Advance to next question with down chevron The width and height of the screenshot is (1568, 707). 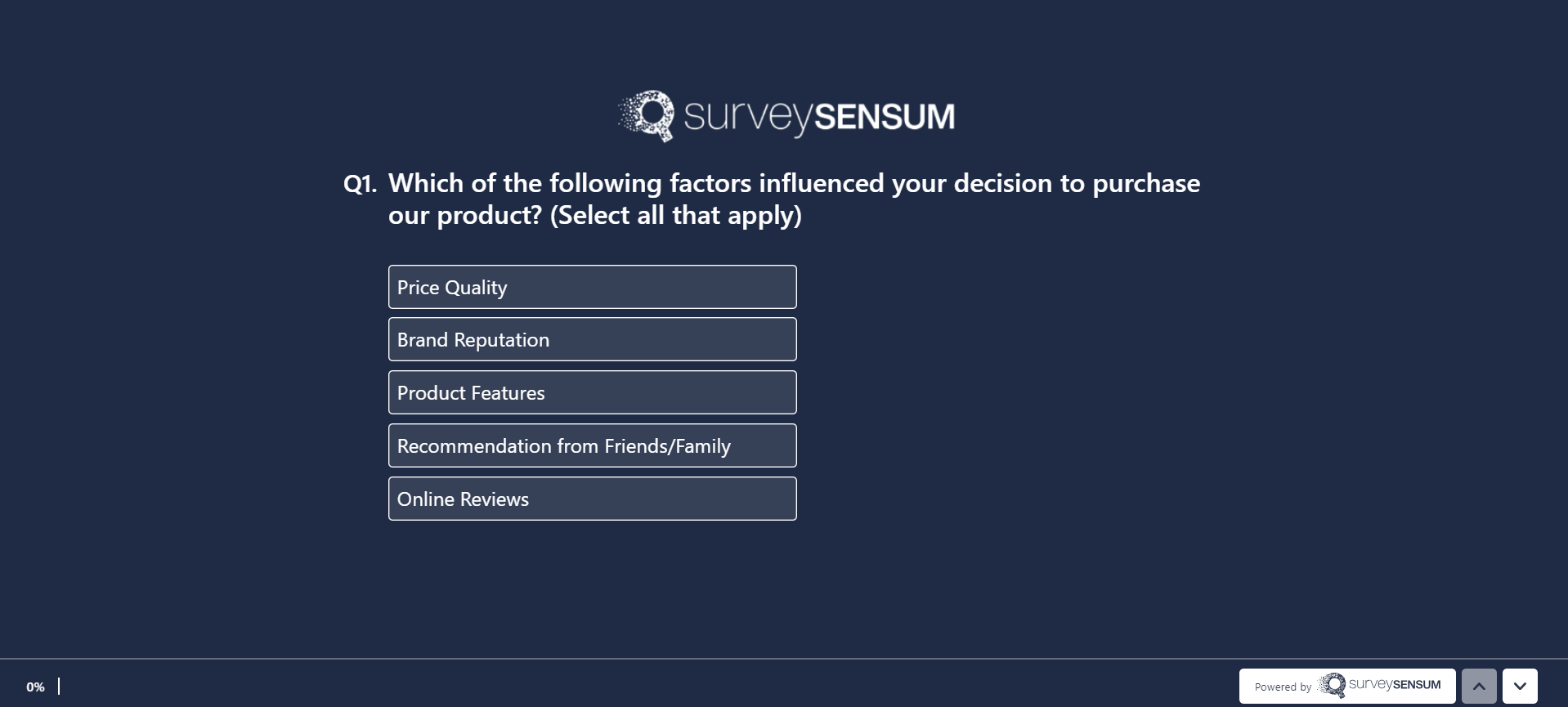1520,686
